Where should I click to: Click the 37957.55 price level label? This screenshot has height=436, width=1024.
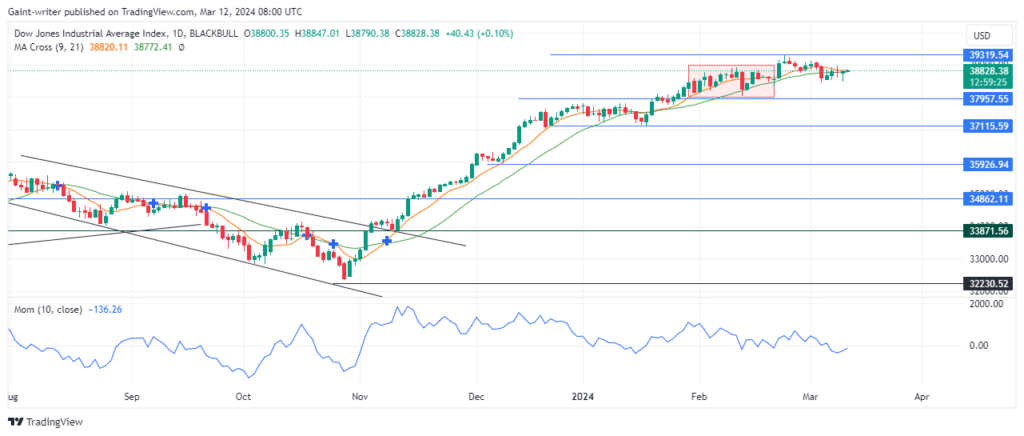coord(990,99)
